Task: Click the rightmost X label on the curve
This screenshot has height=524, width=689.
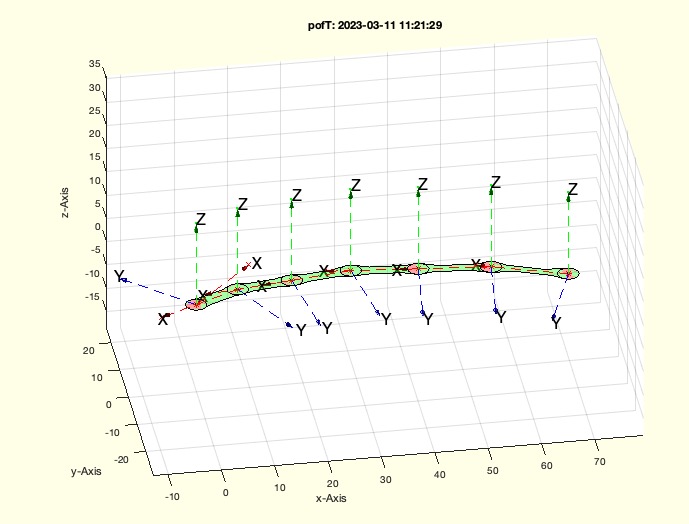Action: 478,265
